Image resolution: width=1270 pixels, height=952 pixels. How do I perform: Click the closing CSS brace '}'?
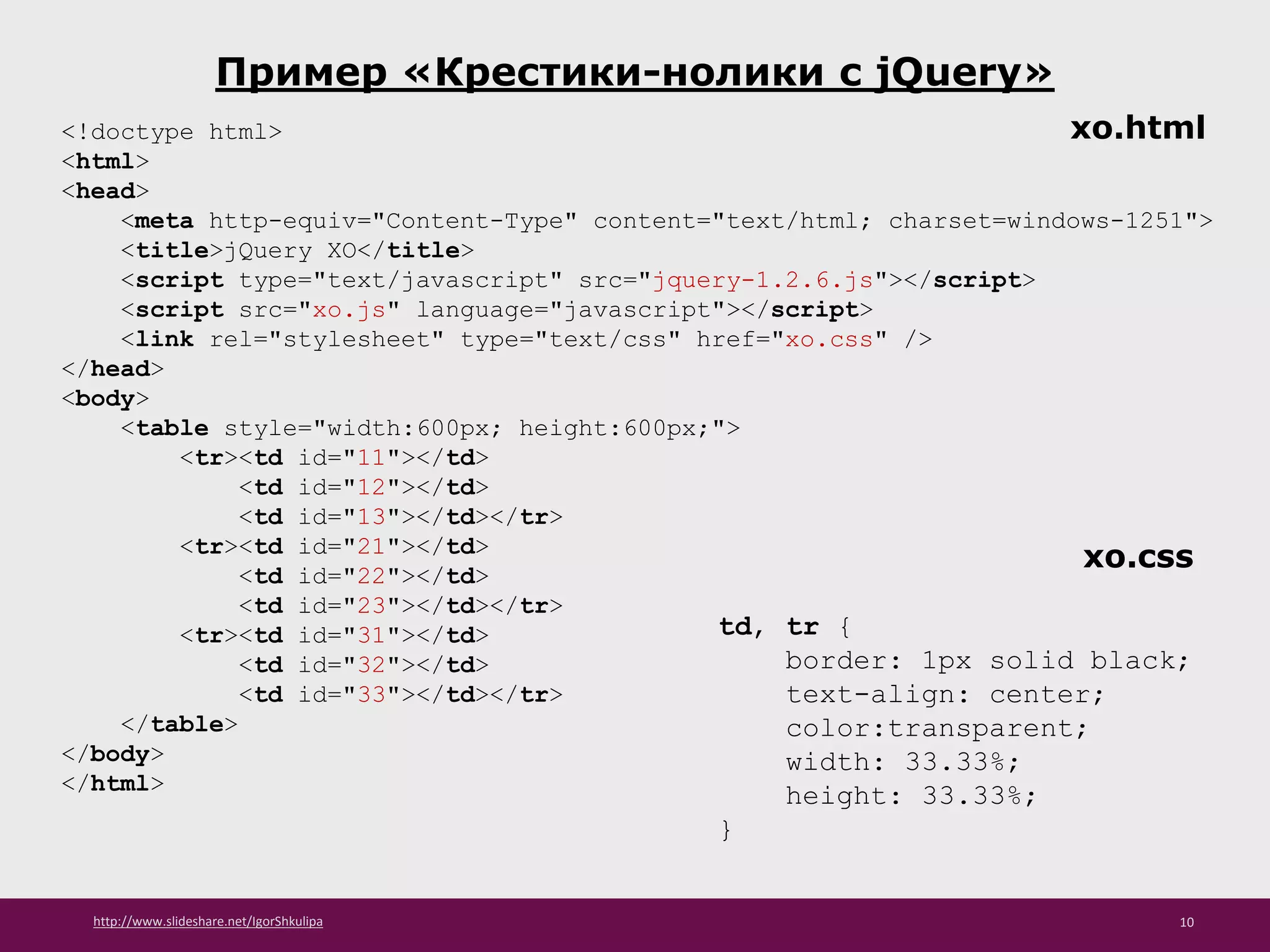click(x=726, y=830)
